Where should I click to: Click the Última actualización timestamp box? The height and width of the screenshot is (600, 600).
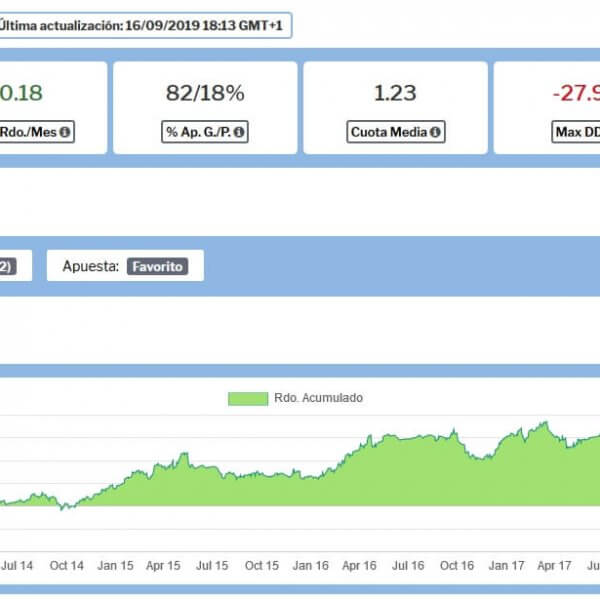(144, 26)
